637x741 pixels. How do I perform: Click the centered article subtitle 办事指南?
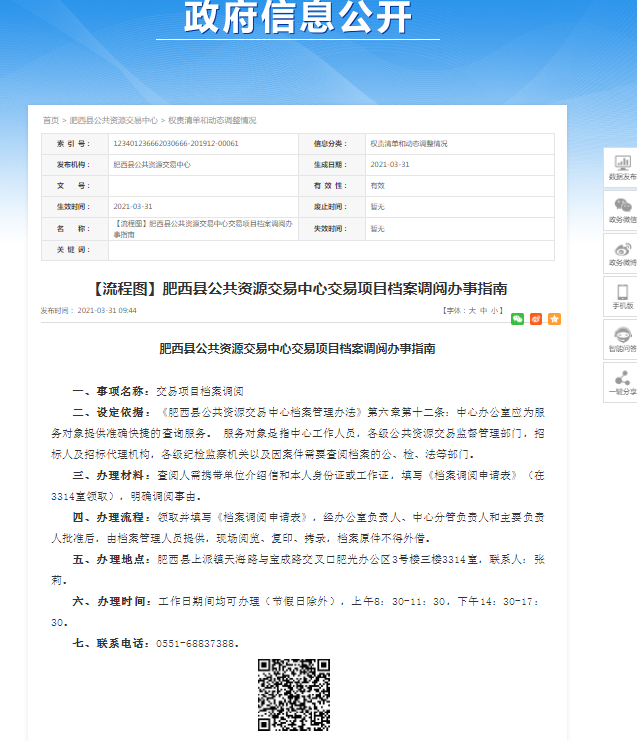[297, 349]
